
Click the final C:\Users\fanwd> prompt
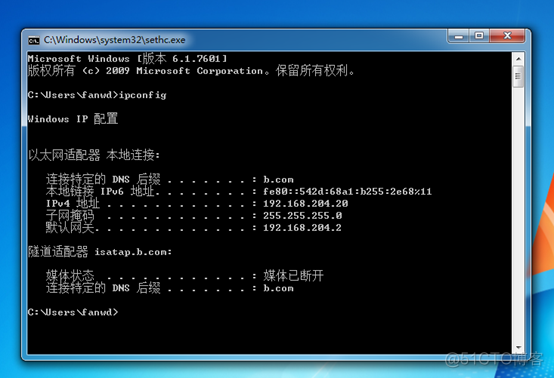73,312
